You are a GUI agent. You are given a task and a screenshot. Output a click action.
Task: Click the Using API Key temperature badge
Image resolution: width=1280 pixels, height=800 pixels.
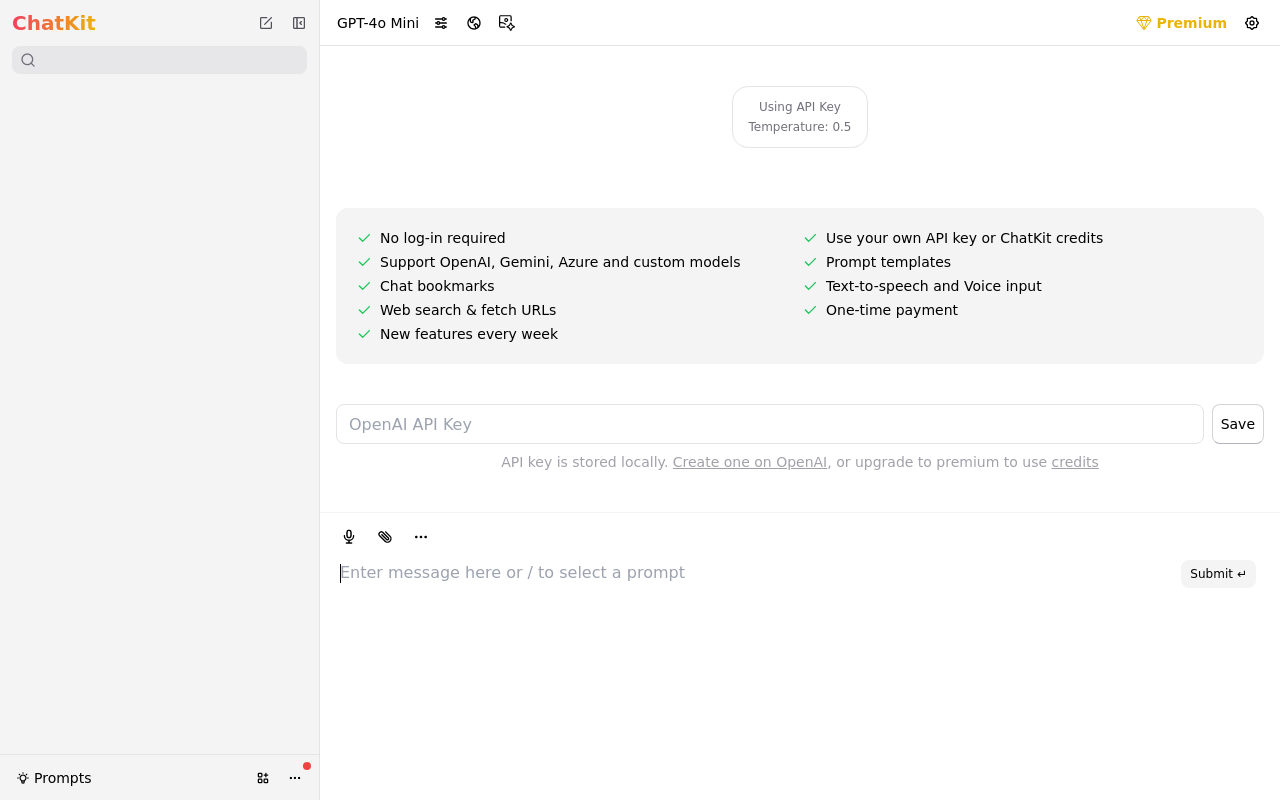[800, 117]
